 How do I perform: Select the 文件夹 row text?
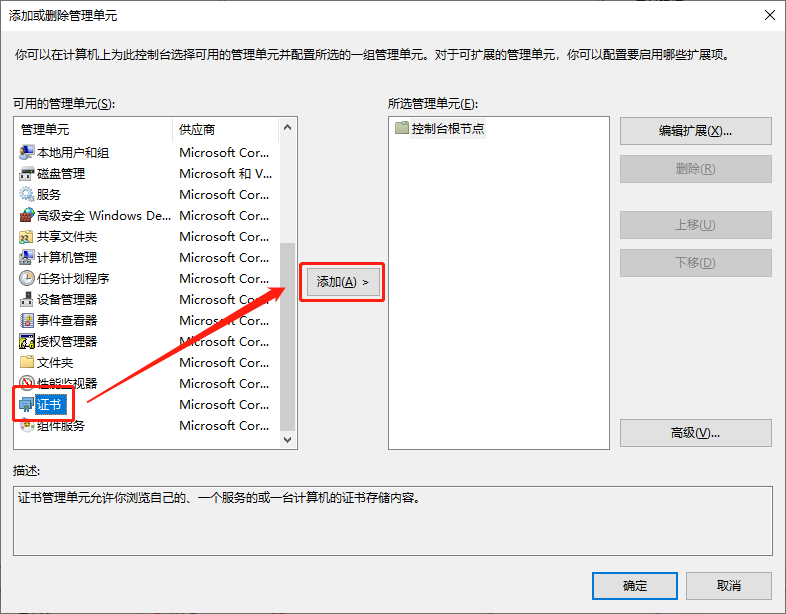[x=55, y=362]
